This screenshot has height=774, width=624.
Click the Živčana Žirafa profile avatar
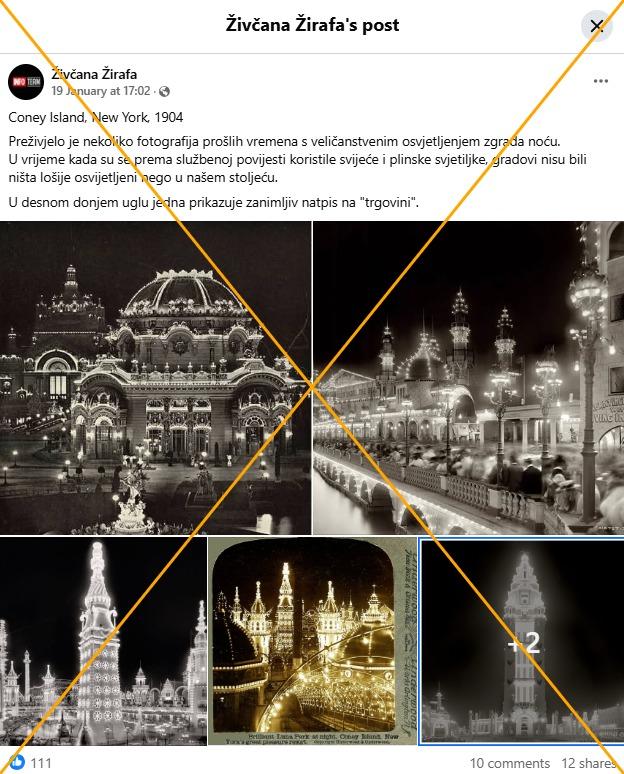[26, 82]
